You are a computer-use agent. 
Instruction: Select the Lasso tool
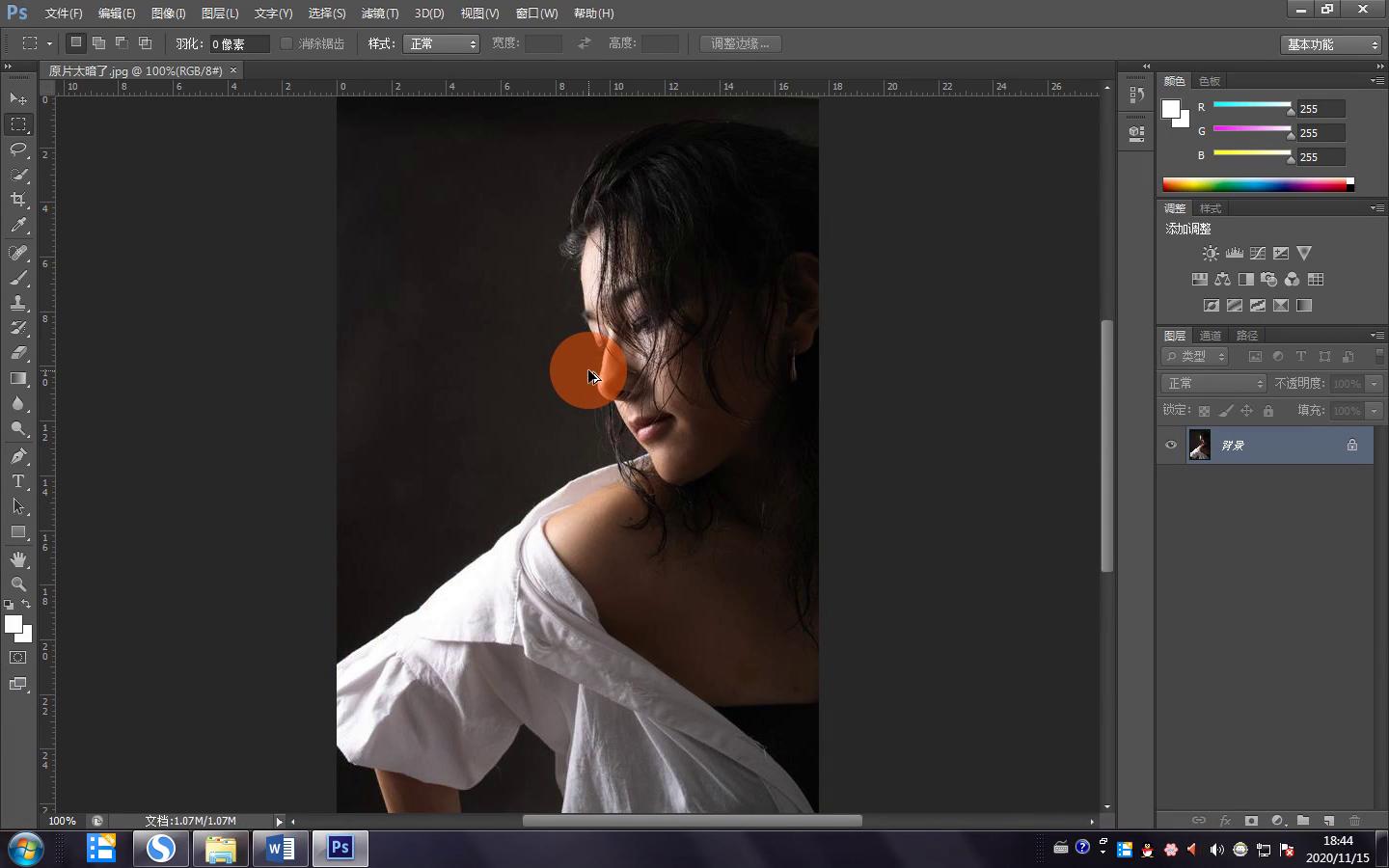(x=18, y=149)
